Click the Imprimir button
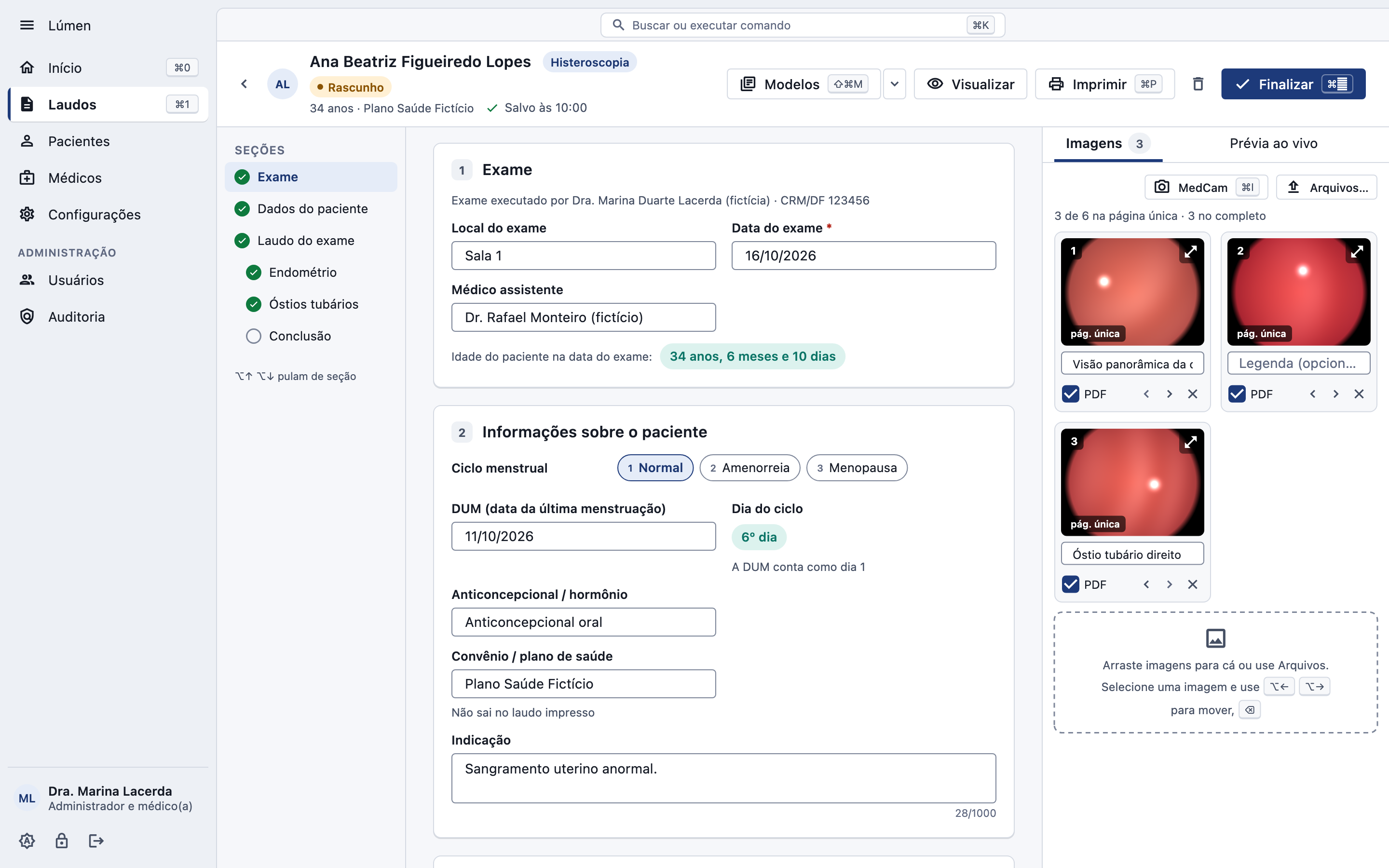Screen dimensions: 1389x868 (x=1104, y=84)
